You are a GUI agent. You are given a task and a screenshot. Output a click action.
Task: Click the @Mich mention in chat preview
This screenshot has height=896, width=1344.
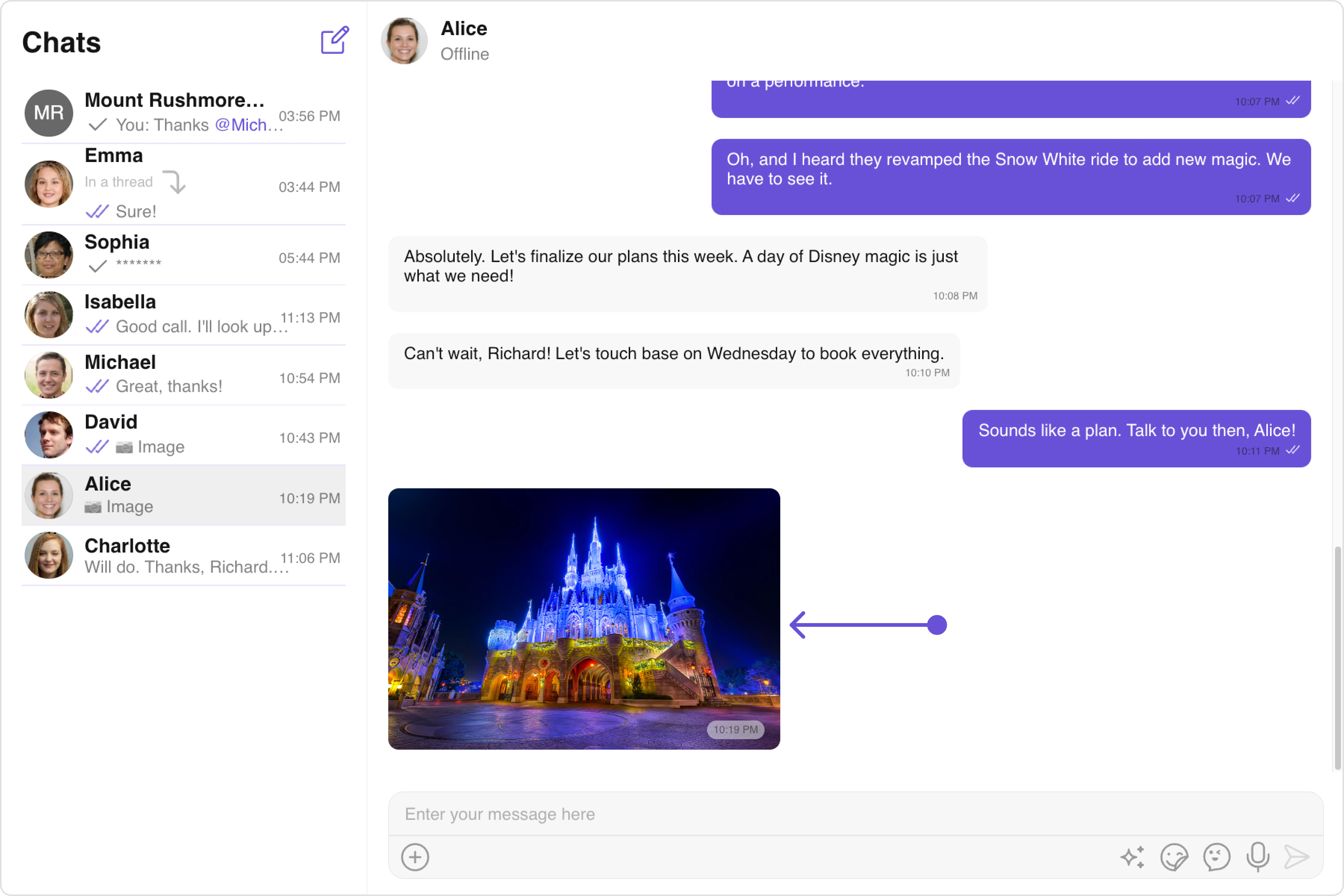[241, 125]
